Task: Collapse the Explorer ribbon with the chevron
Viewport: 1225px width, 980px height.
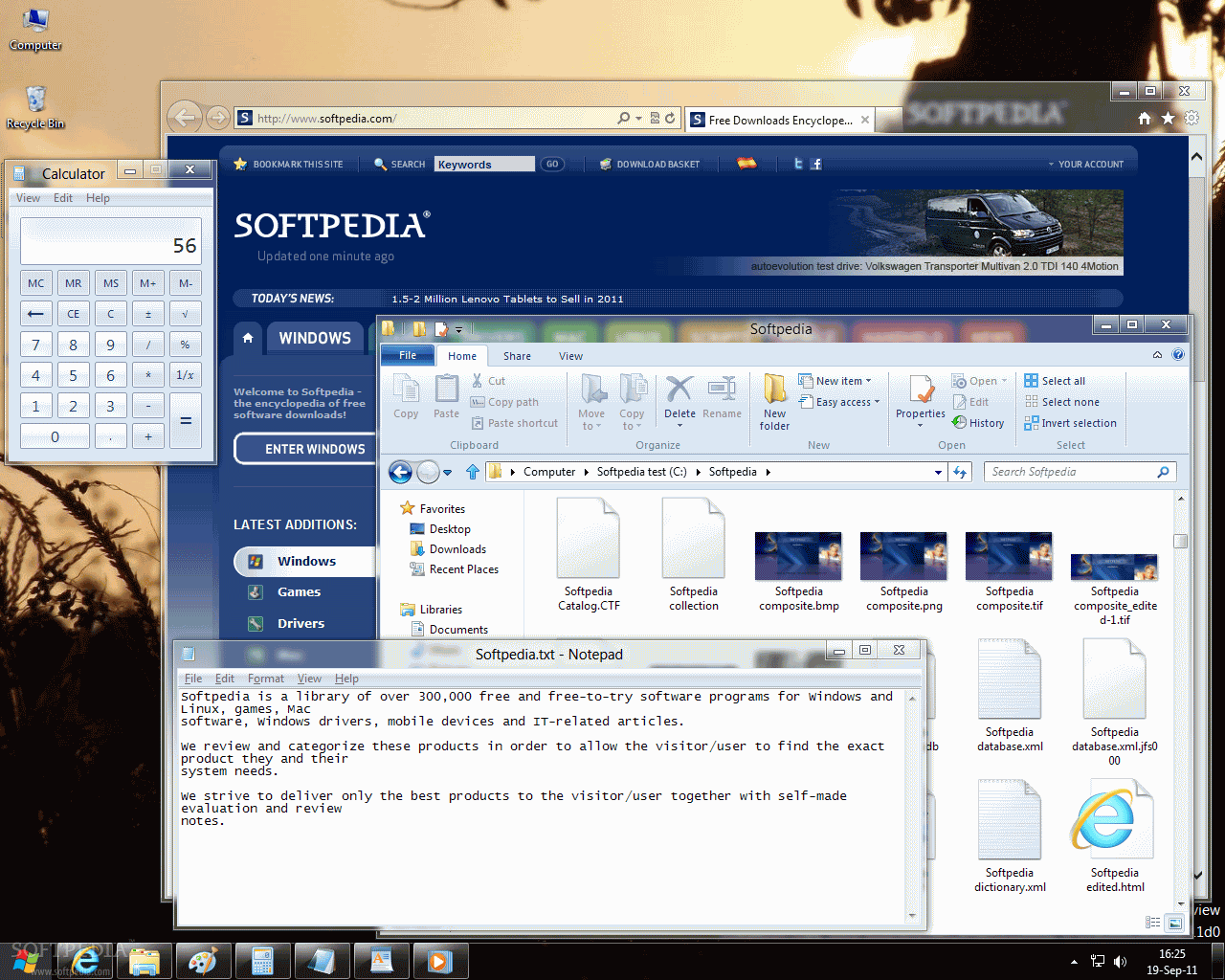Action: (x=1157, y=355)
